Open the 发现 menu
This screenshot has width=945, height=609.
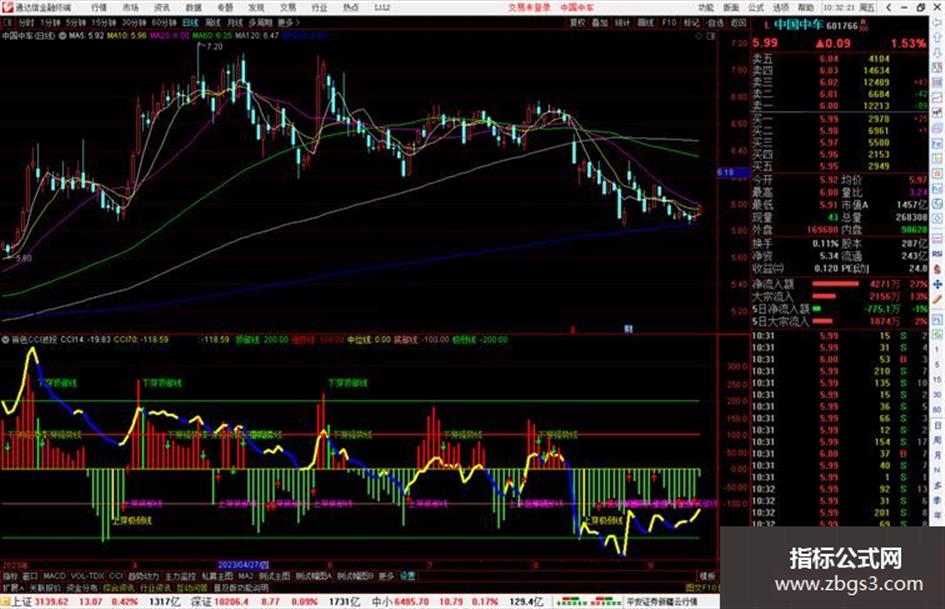[256, 7]
